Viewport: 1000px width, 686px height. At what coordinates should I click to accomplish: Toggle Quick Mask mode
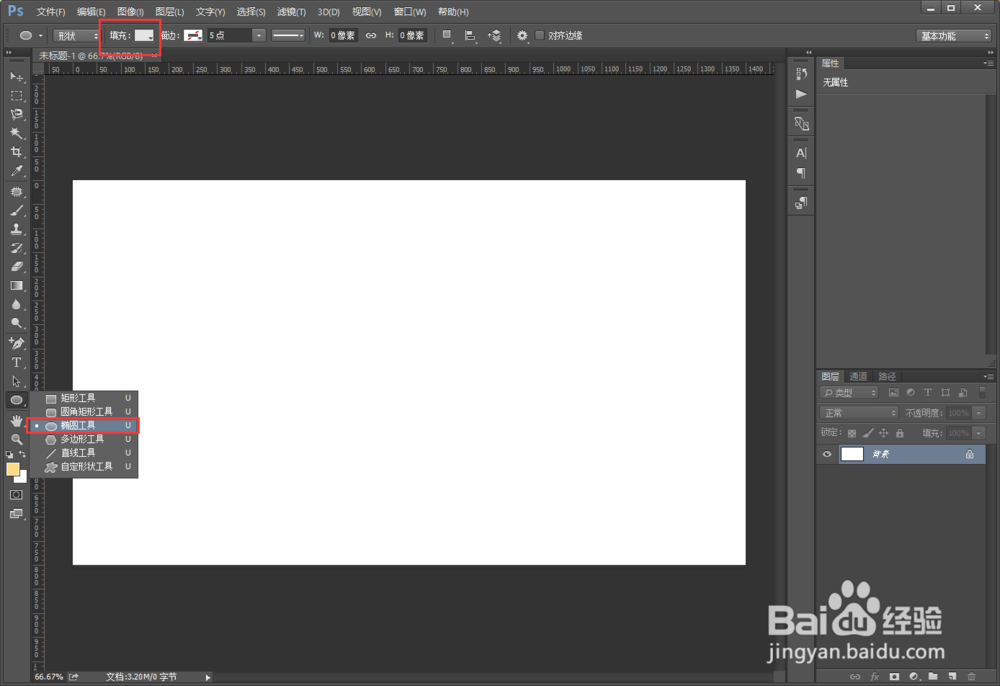click(x=16, y=495)
